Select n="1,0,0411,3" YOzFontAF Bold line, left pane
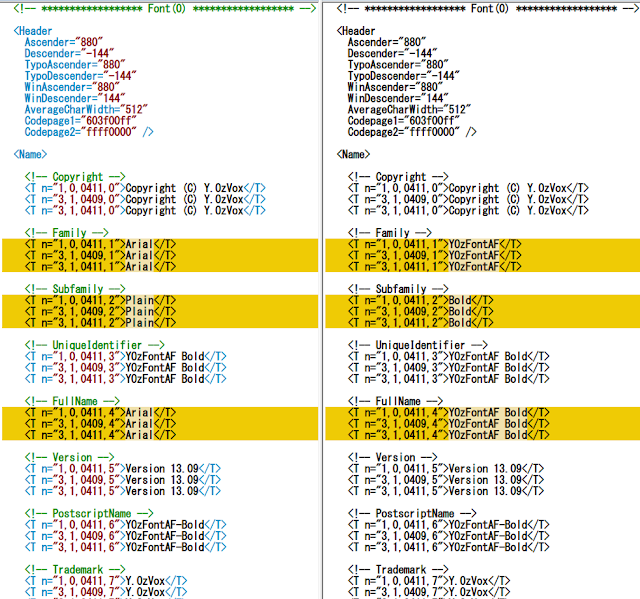Viewport: 640px width, 599px height. pos(125,357)
